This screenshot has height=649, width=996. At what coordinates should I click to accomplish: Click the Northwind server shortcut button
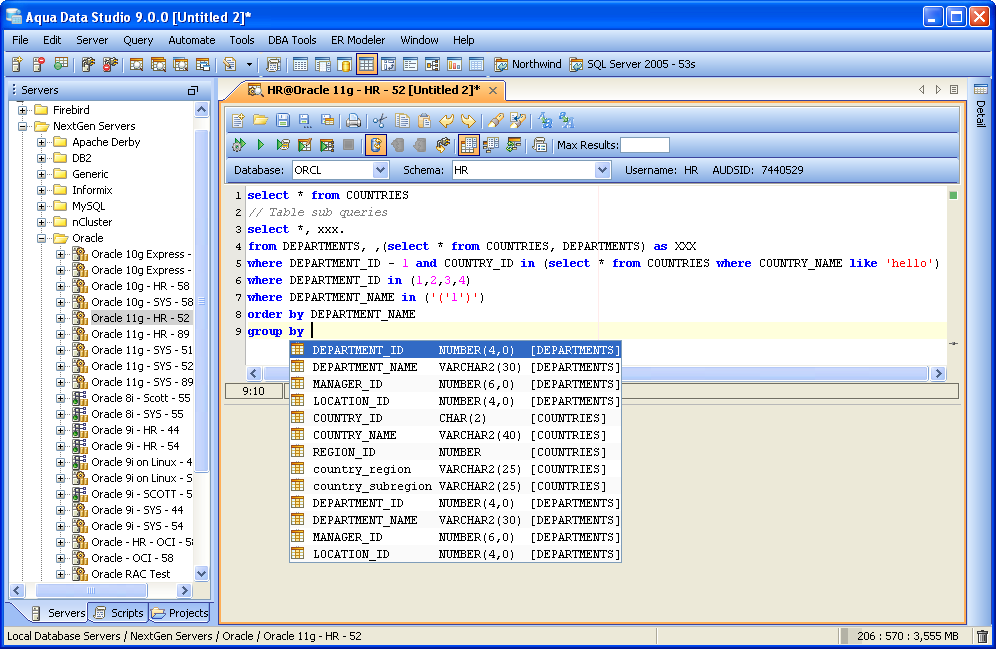coord(528,64)
